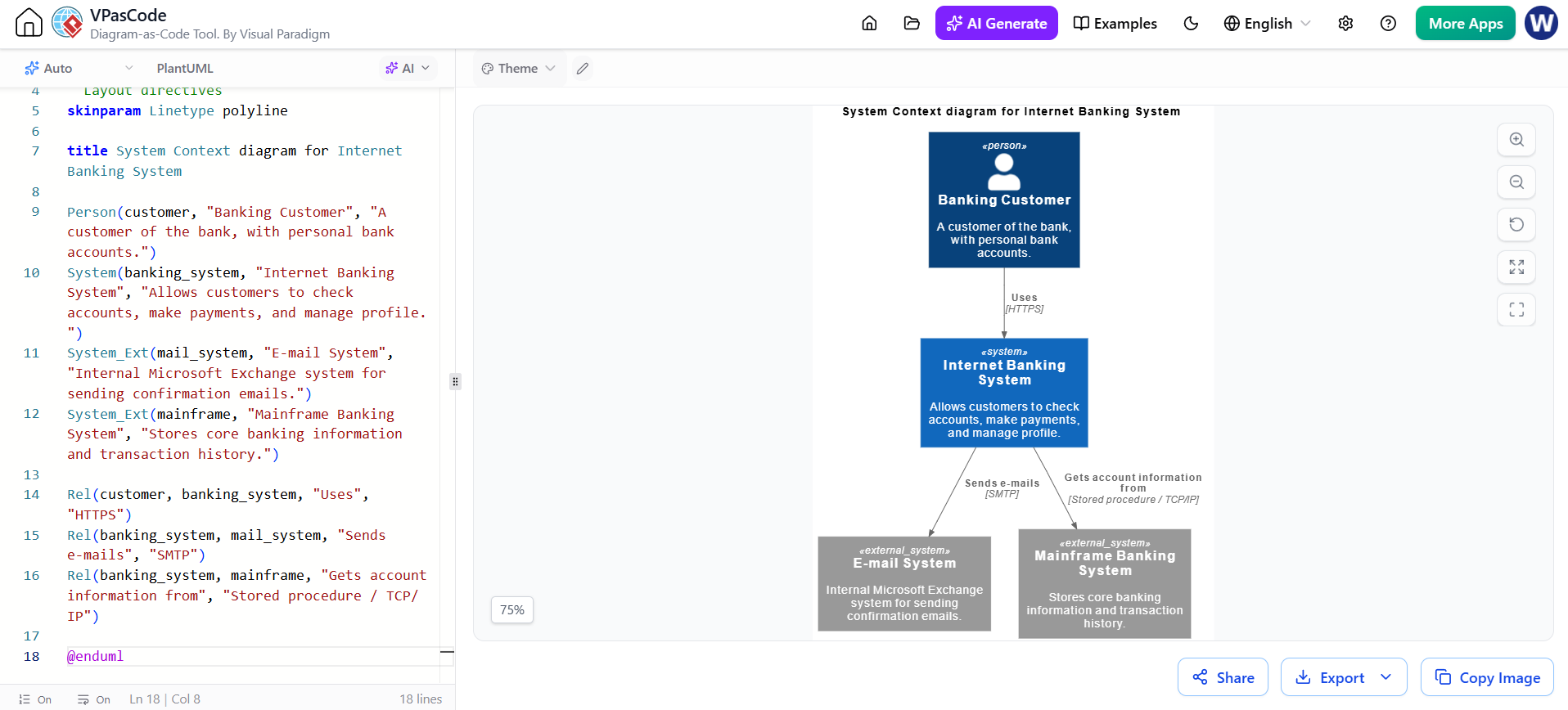Open the Examples library
Viewport: 1568px width, 710px height.
[x=1115, y=23]
